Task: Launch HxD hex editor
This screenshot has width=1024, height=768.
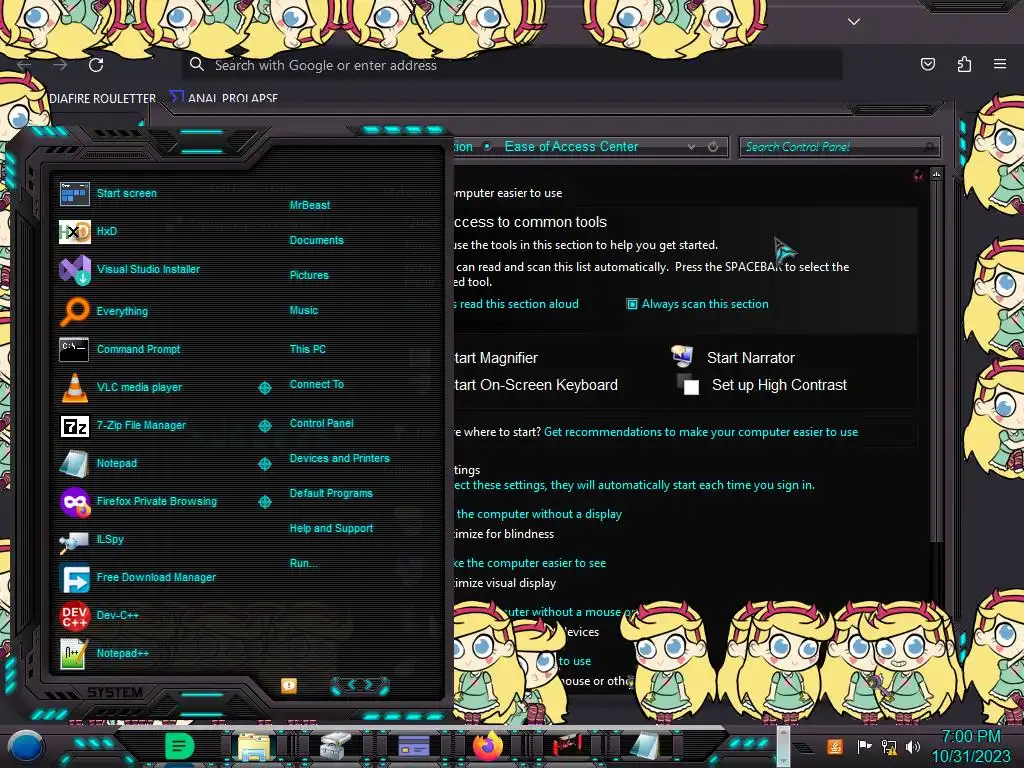Action: tap(88, 231)
